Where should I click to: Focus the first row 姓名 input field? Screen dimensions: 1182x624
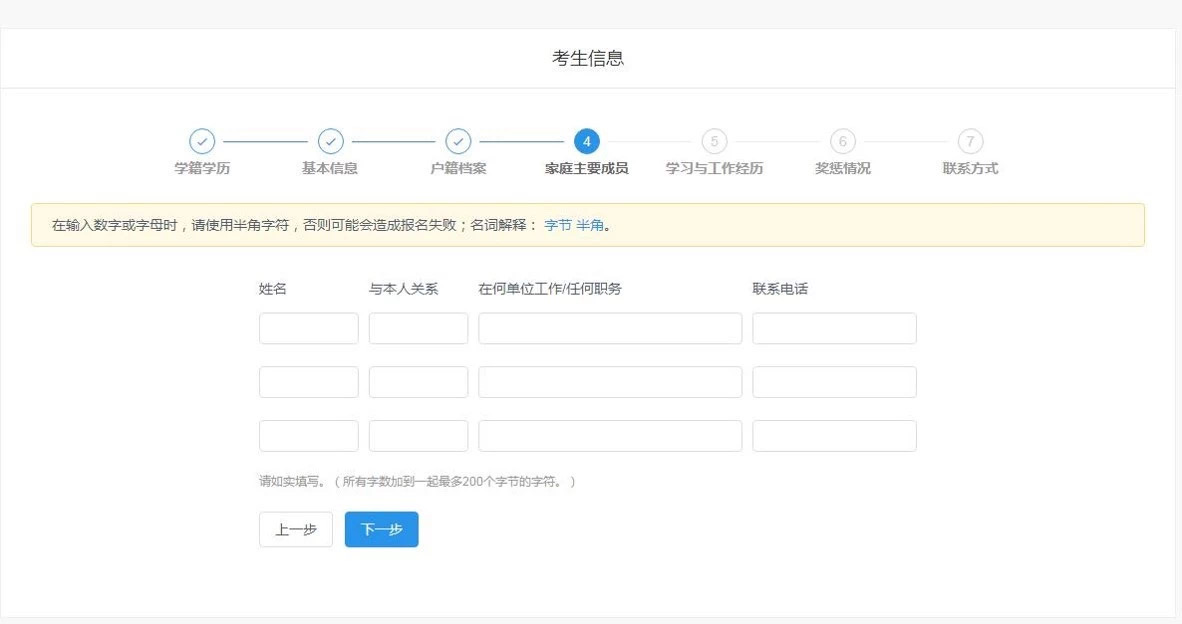308,329
